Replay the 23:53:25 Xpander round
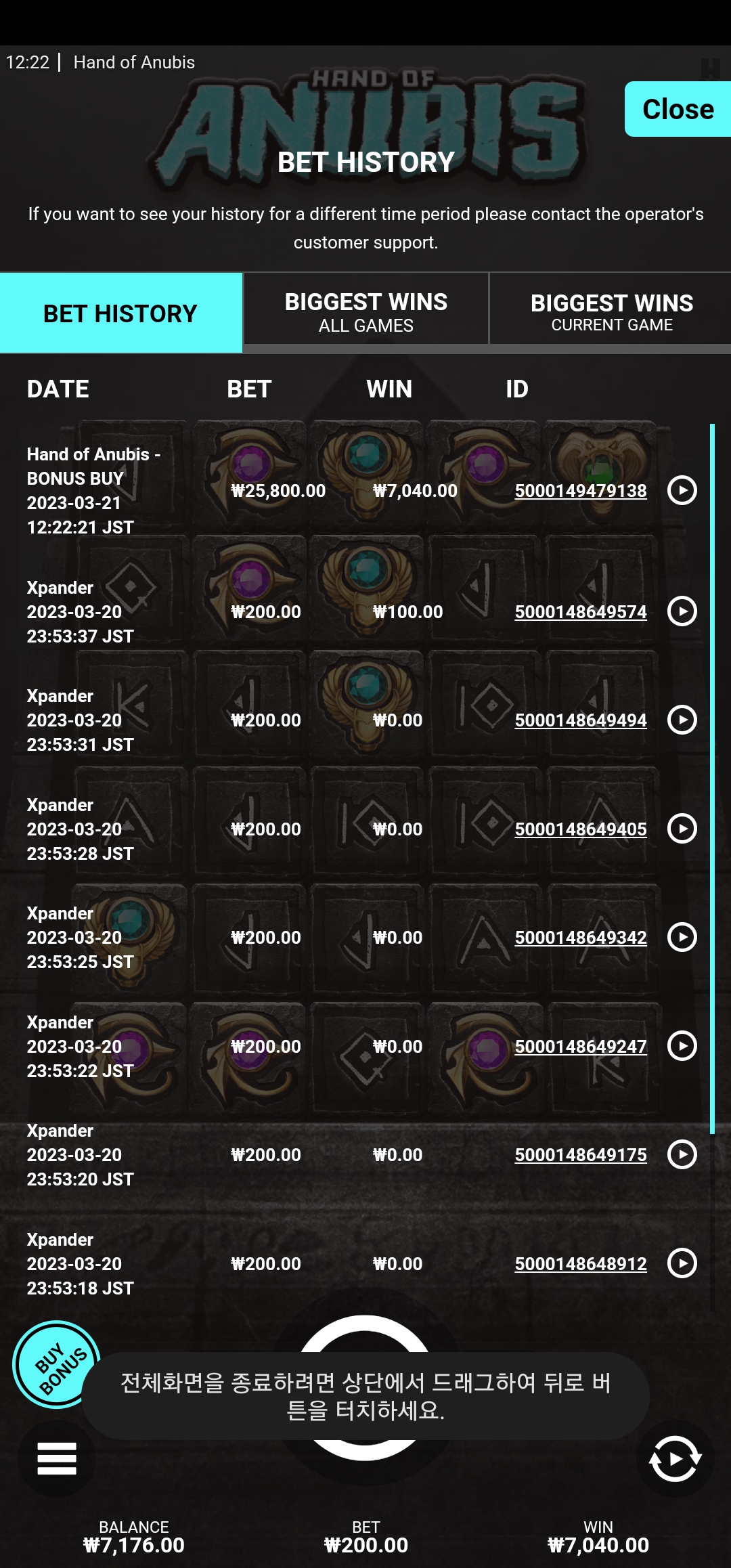 (x=682, y=937)
